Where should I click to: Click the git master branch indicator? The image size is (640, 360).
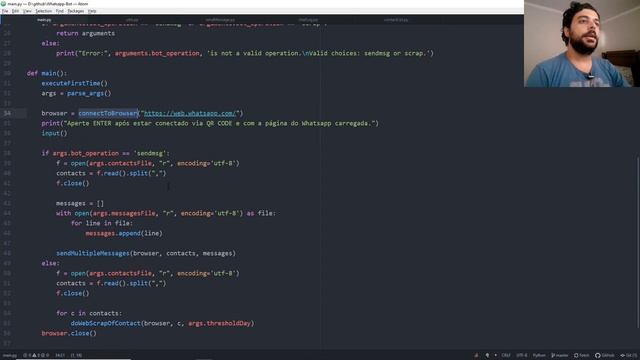(559, 356)
